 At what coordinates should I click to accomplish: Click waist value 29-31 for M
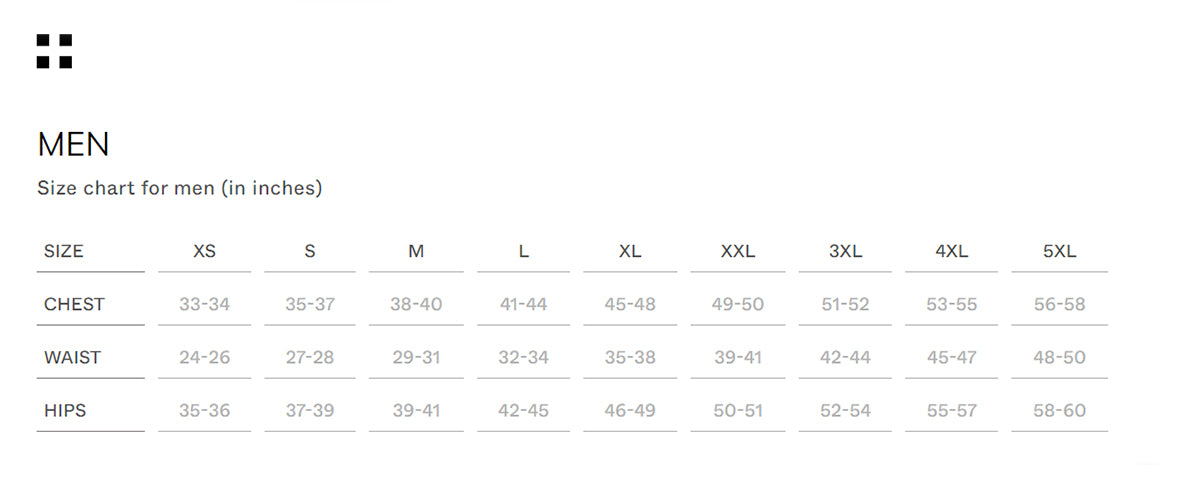point(416,357)
